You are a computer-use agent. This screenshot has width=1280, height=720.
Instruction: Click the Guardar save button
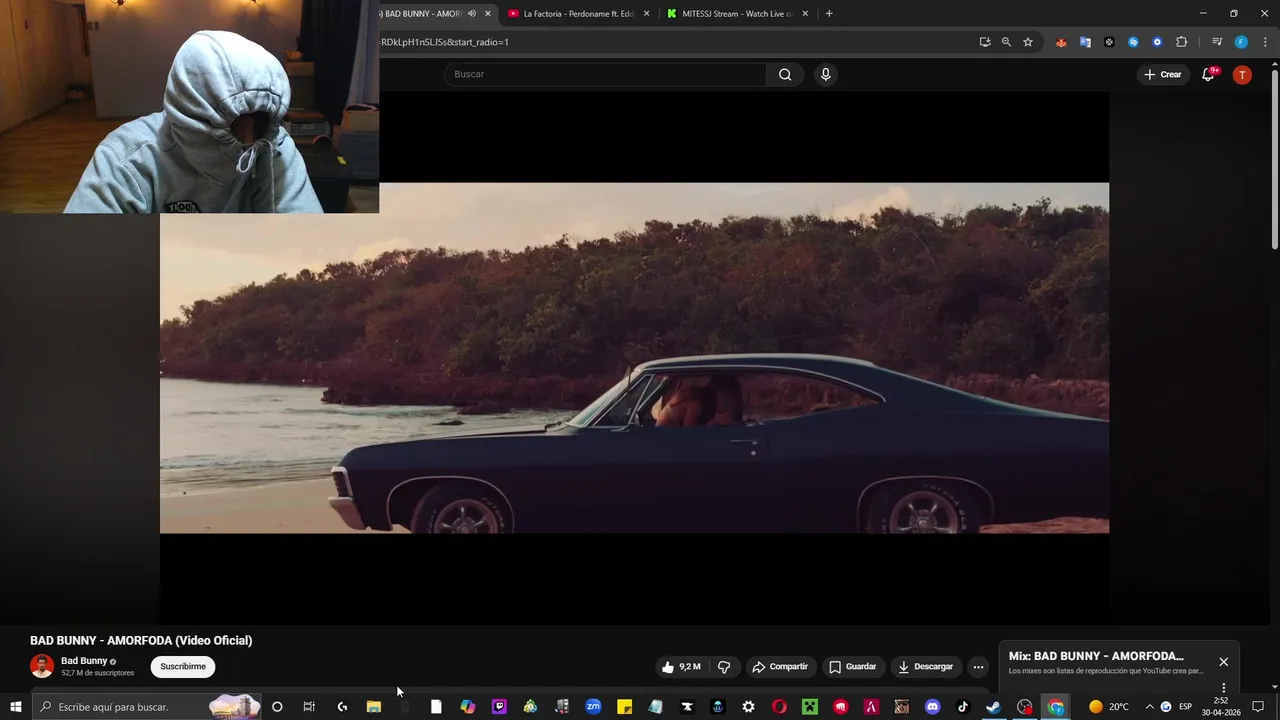pos(853,666)
